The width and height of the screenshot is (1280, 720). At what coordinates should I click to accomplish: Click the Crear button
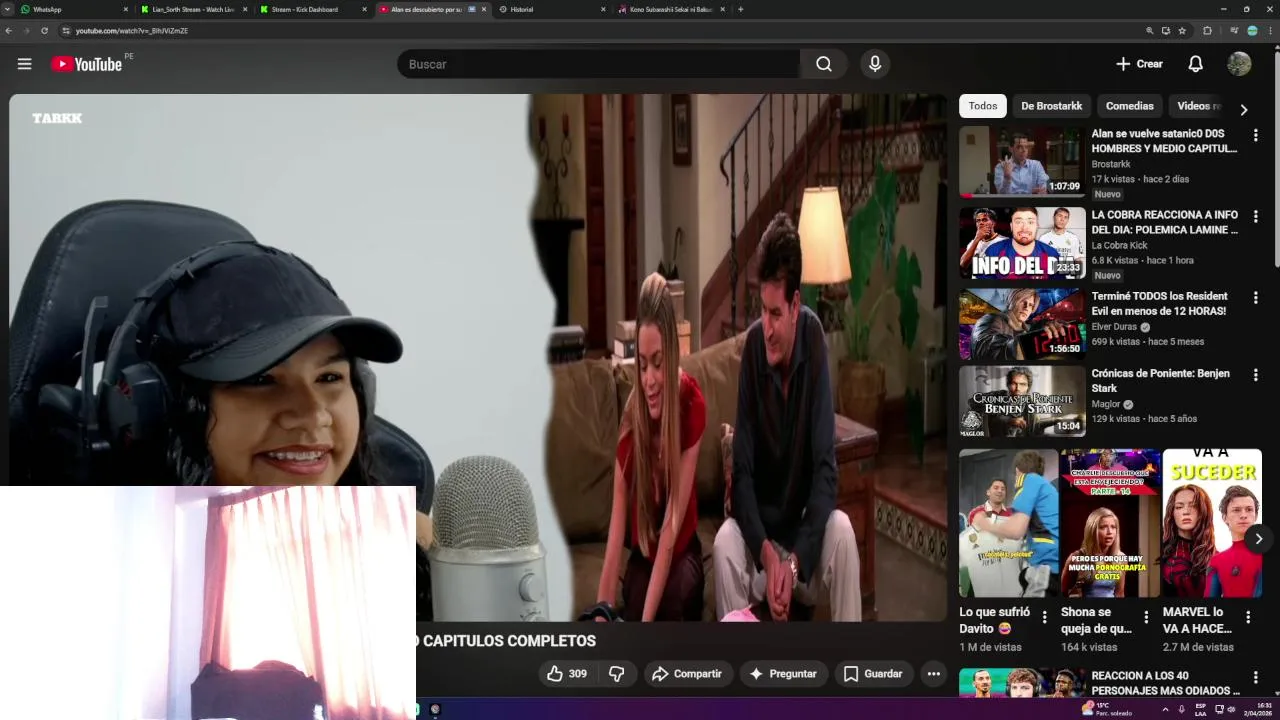[x=1139, y=64]
